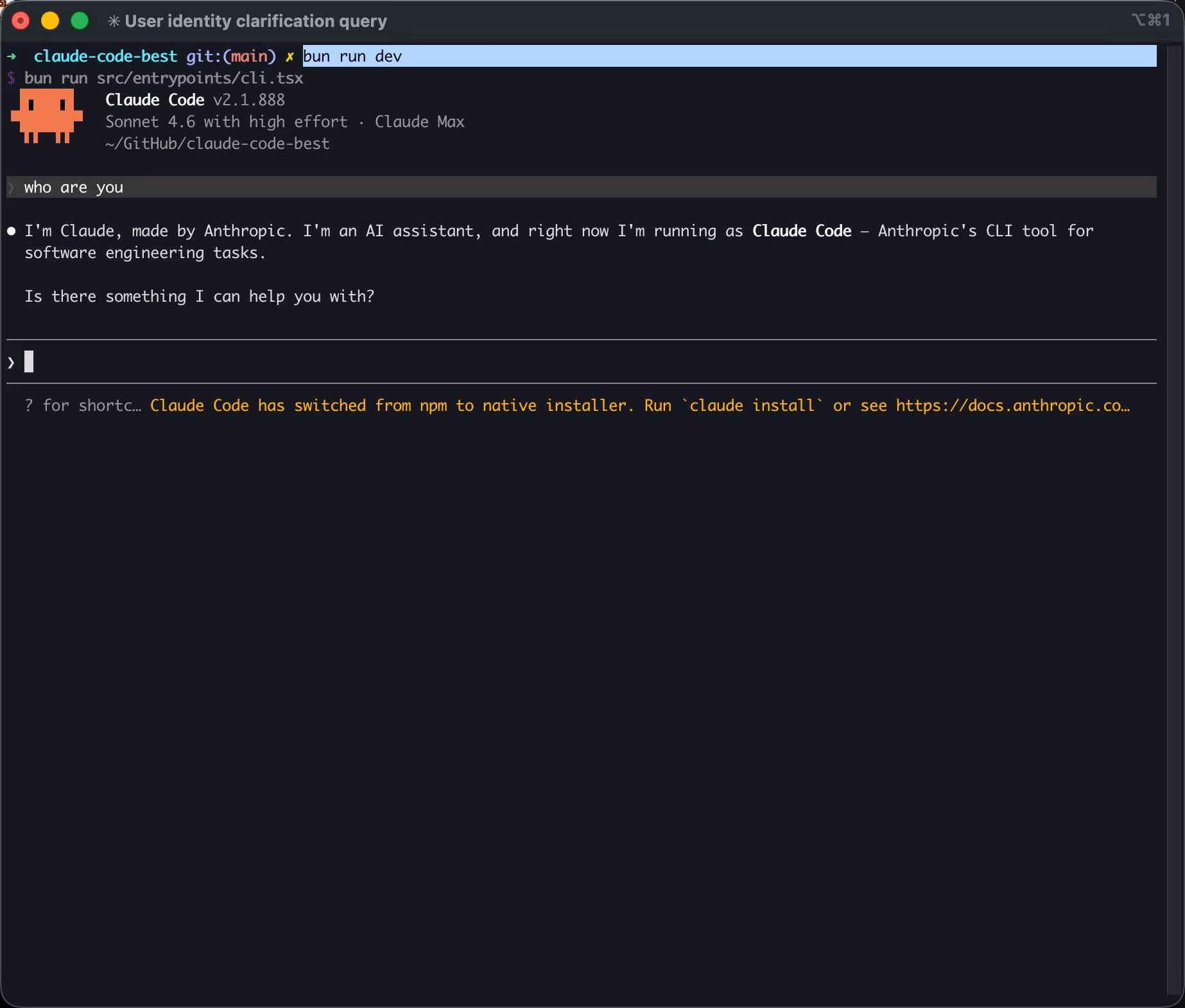Click the terminal's vertical scrollbar
Image resolution: width=1185 pixels, height=1008 pixels.
click(1174, 519)
